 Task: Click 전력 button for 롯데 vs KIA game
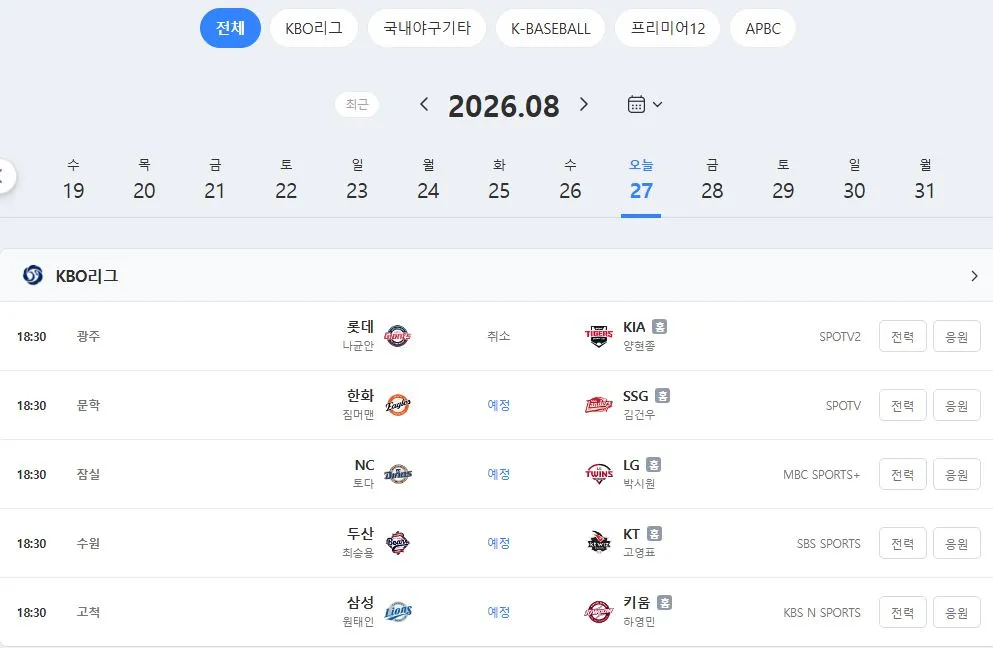coord(902,336)
